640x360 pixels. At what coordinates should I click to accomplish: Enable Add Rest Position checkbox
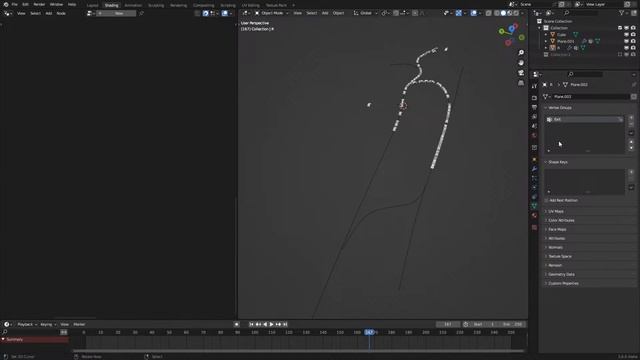(x=547, y=200)
